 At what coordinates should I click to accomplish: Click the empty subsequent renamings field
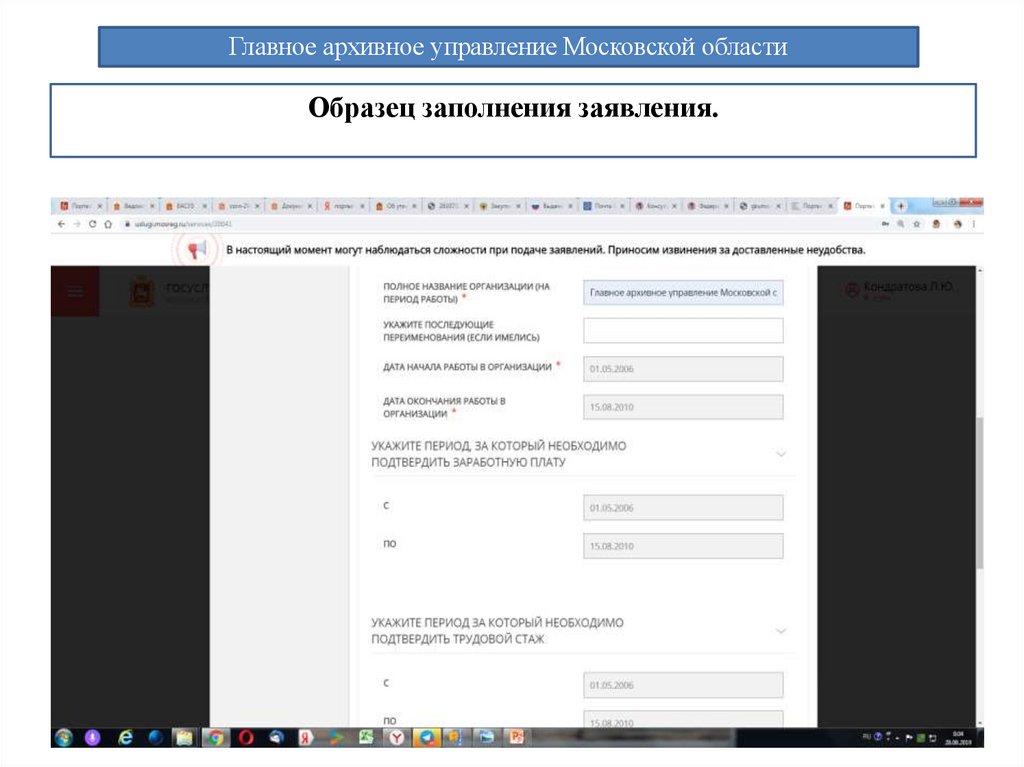[683, 331]
